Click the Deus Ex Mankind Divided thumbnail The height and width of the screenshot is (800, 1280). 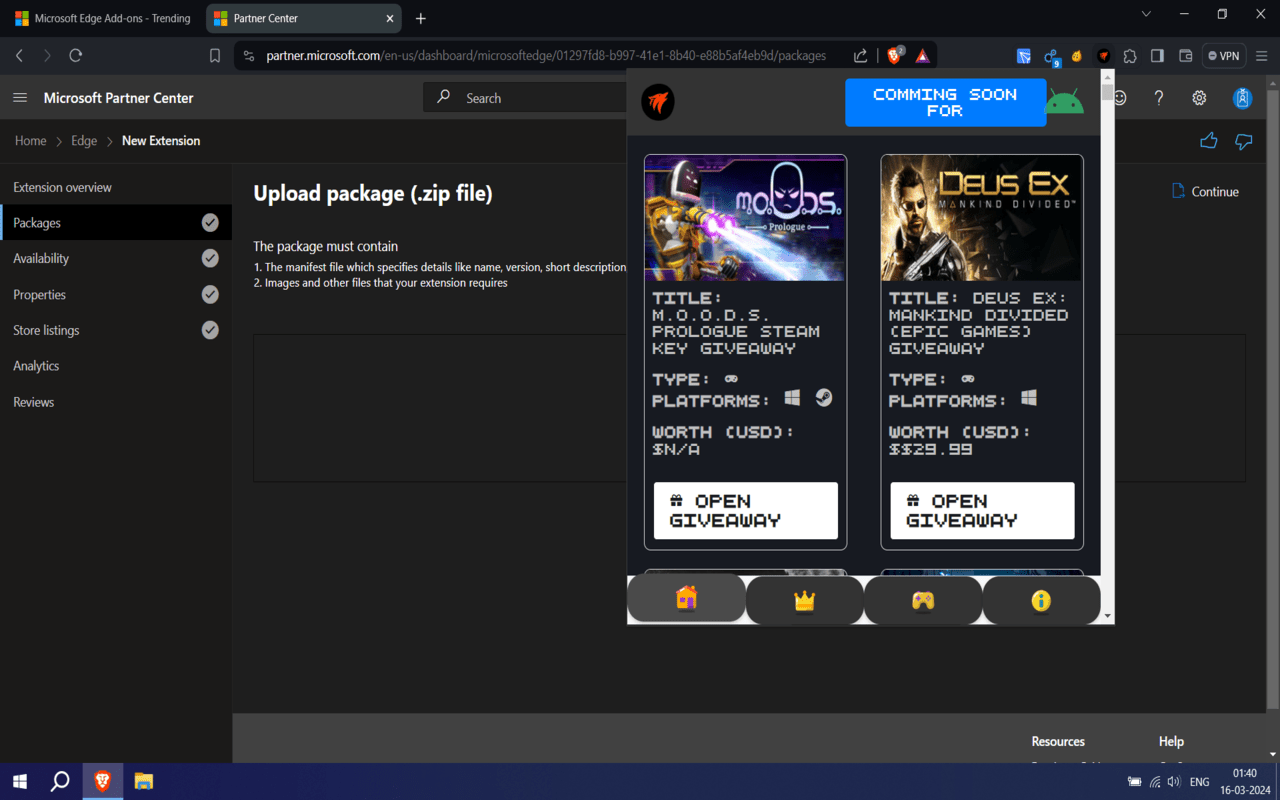(982, 218)
